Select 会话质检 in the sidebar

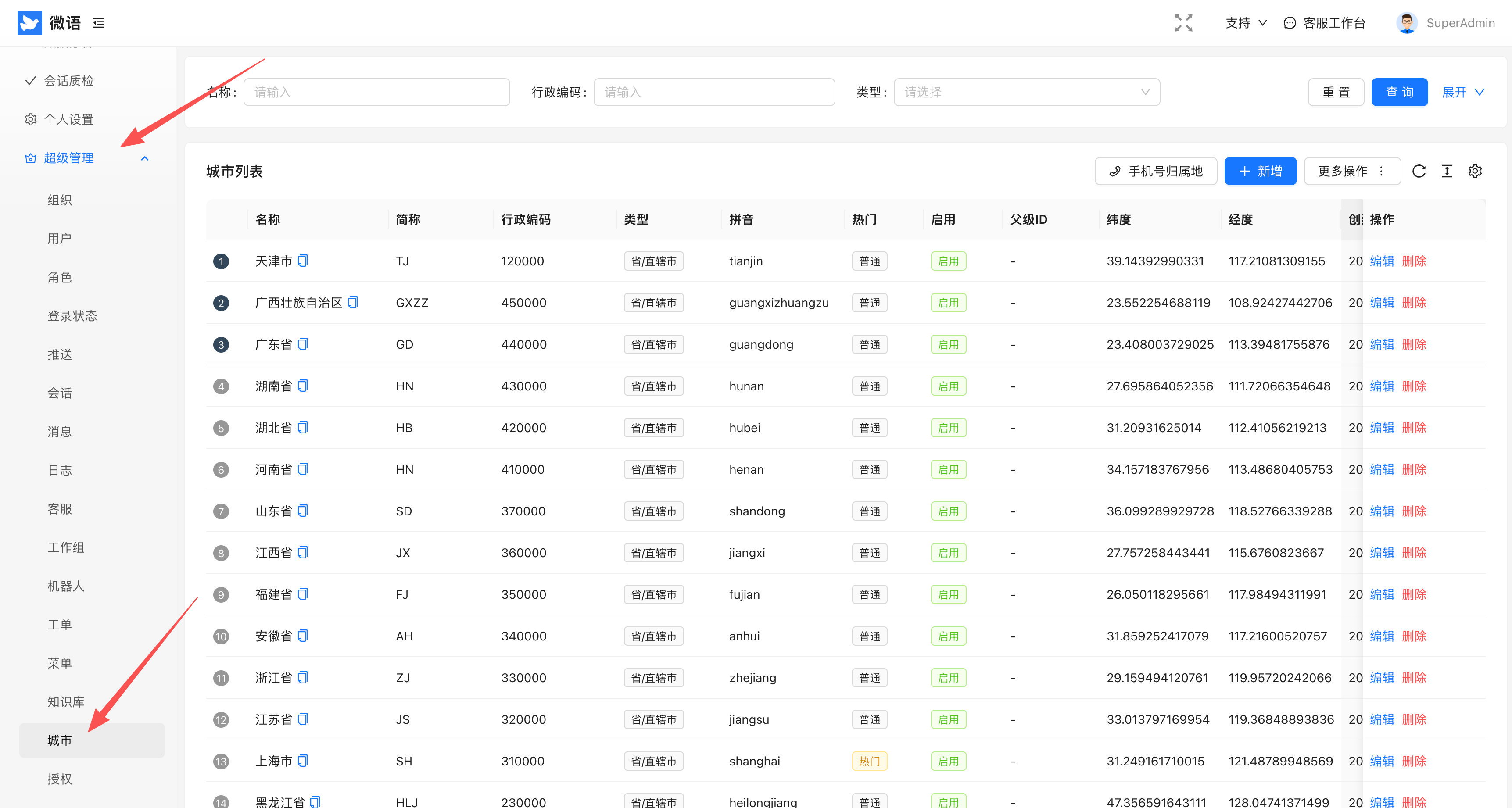click(x=69, y=80)
